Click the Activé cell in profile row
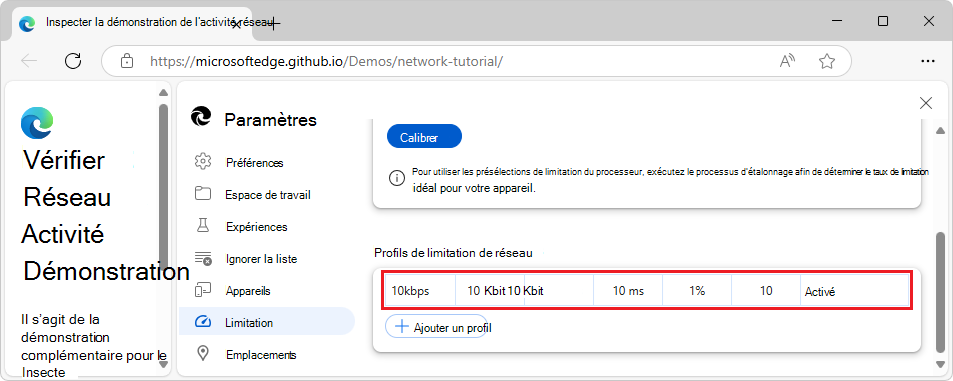Image resolution: width=953 pixels, height=381 pixels. 855,291
